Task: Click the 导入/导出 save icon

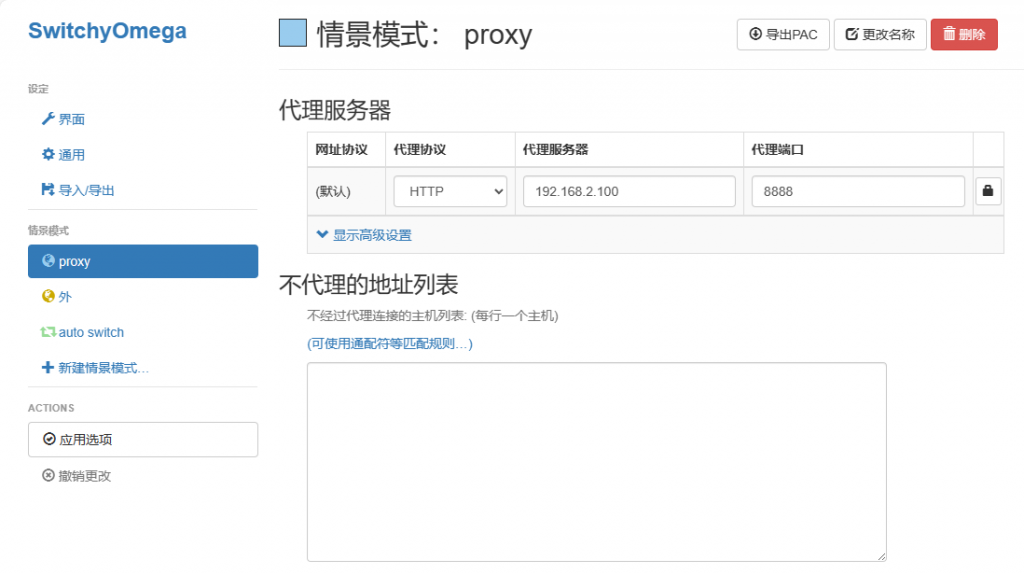Action: [x=47, y=190]
